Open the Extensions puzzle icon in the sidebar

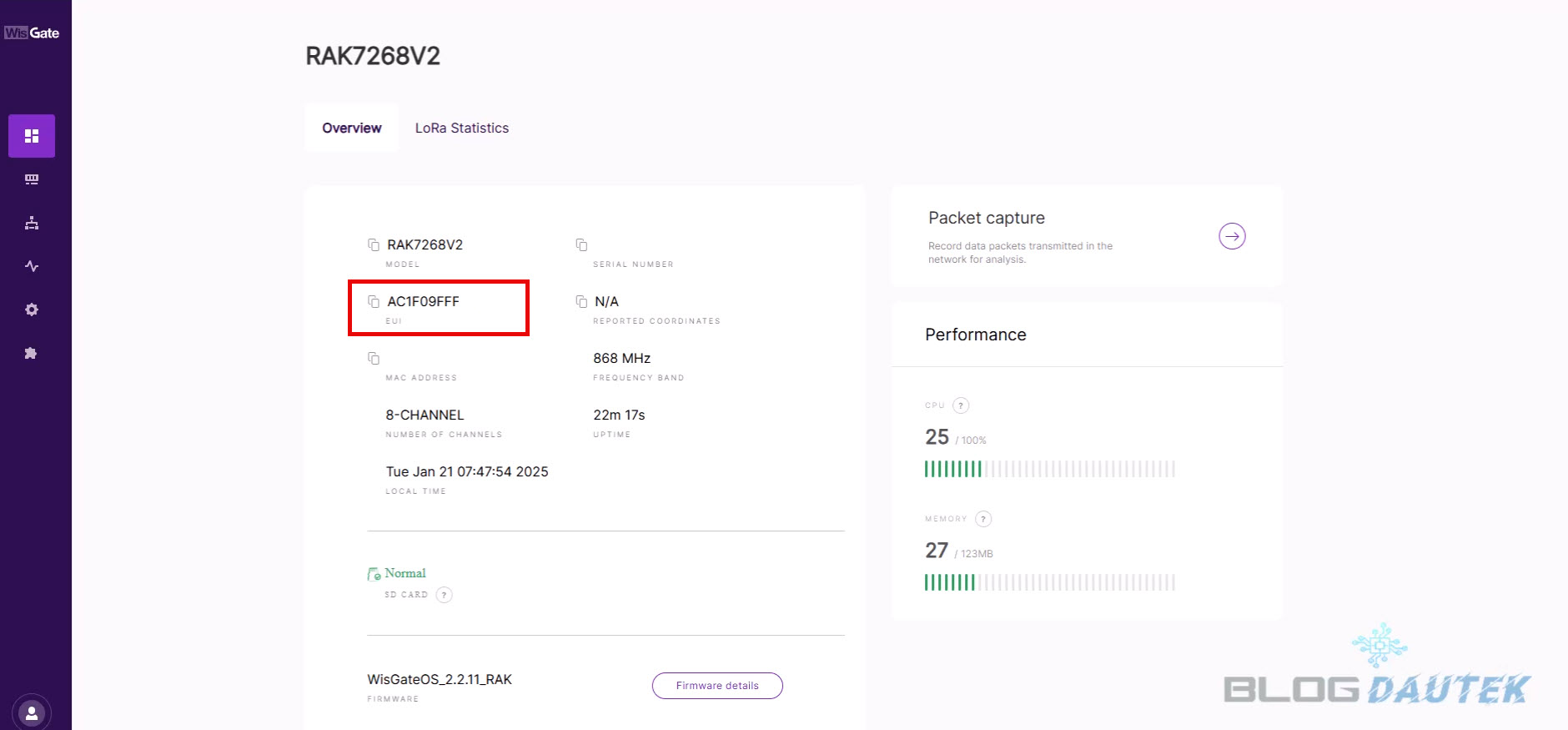point(32,353)
